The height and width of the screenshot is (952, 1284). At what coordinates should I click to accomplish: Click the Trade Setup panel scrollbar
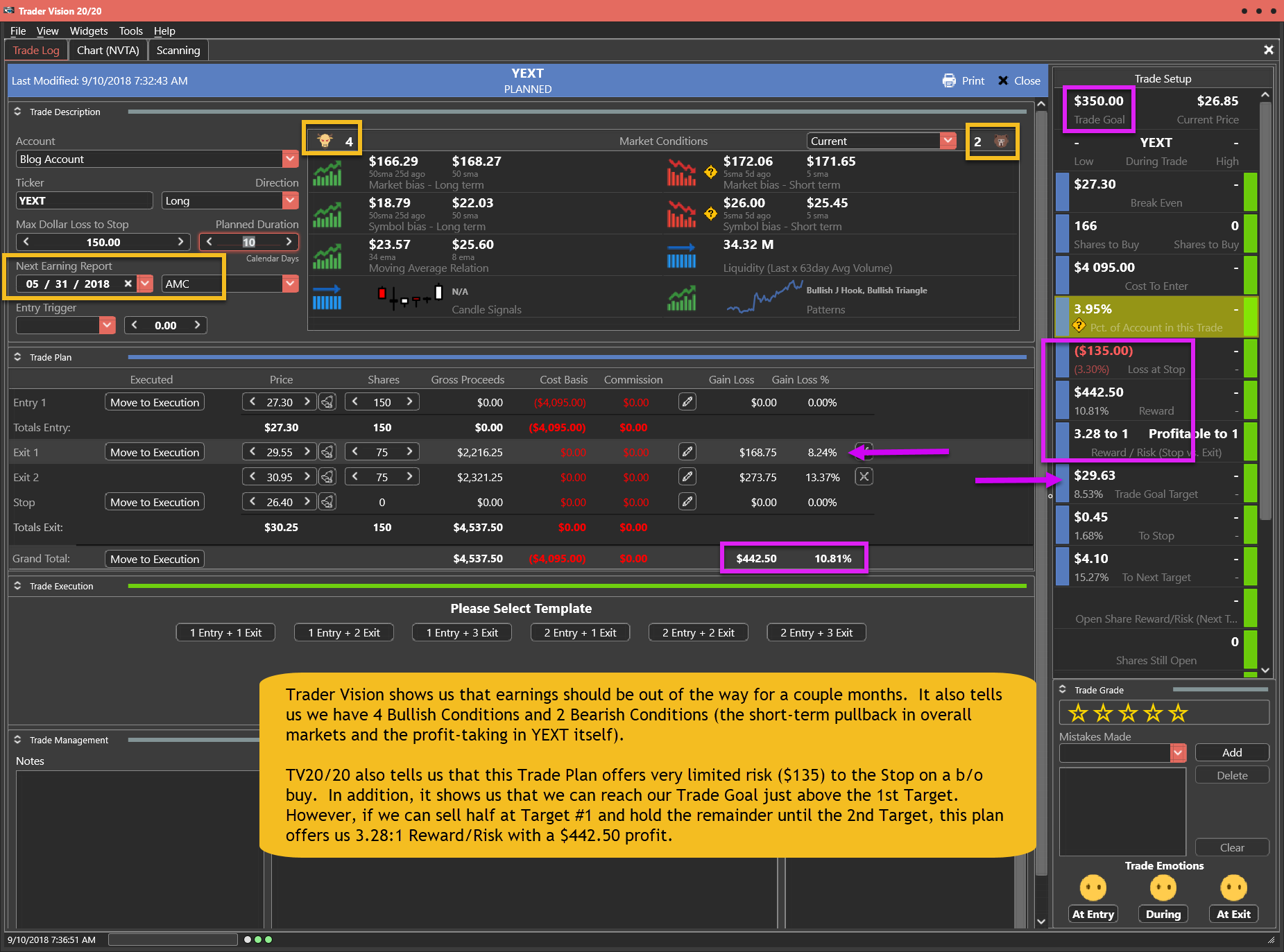[1265, 311]
